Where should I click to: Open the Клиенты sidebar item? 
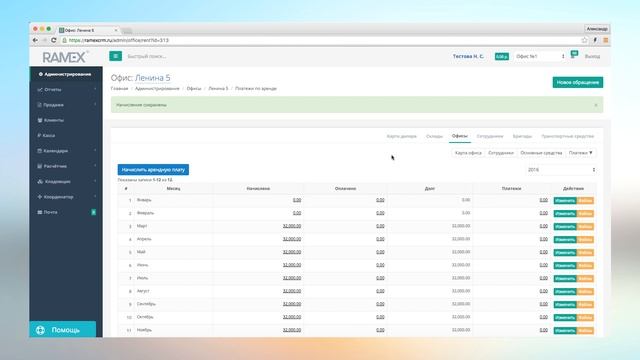[x=66, y=120]
